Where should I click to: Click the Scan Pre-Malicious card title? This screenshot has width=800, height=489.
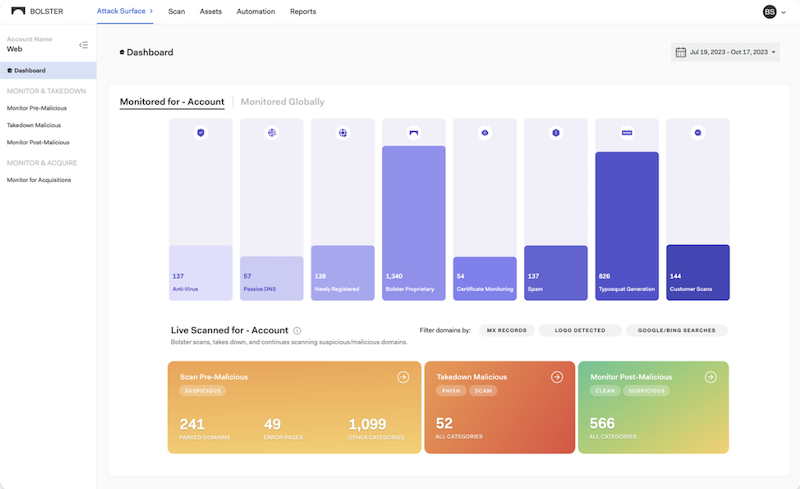214,377
